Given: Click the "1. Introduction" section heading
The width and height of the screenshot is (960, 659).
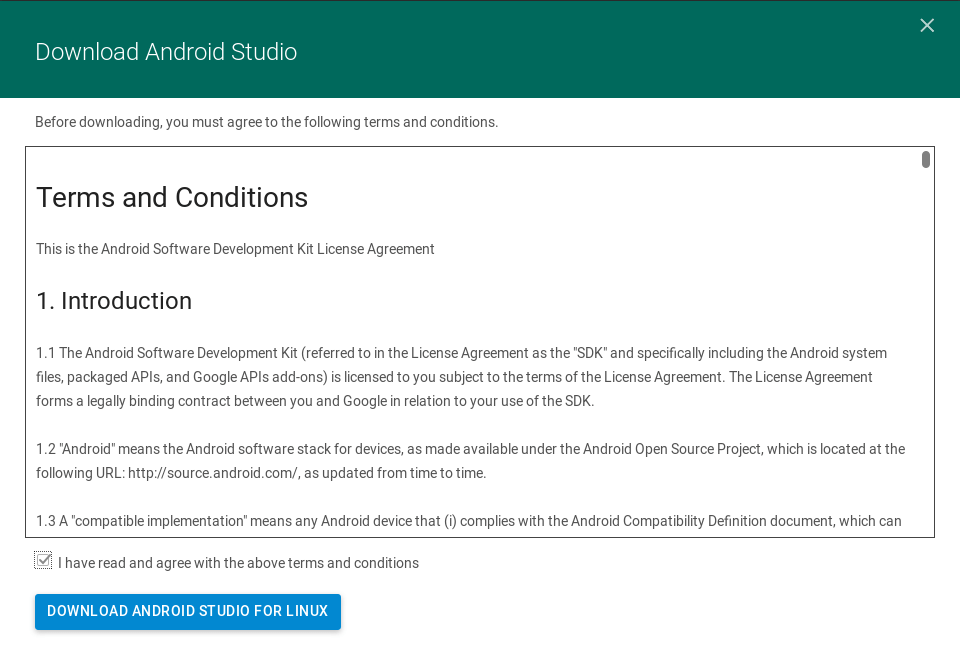Looking at the screenshot, I should click(114, 301).
